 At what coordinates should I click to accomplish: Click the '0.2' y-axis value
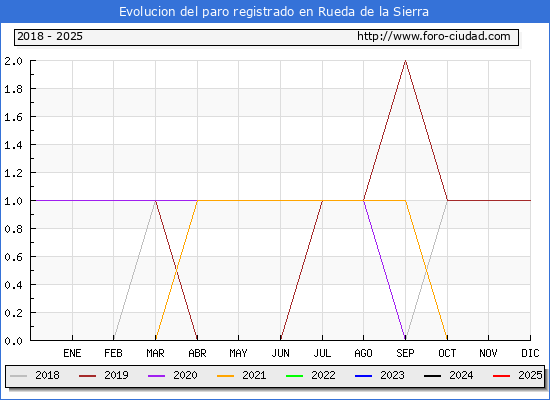point(13,313)
